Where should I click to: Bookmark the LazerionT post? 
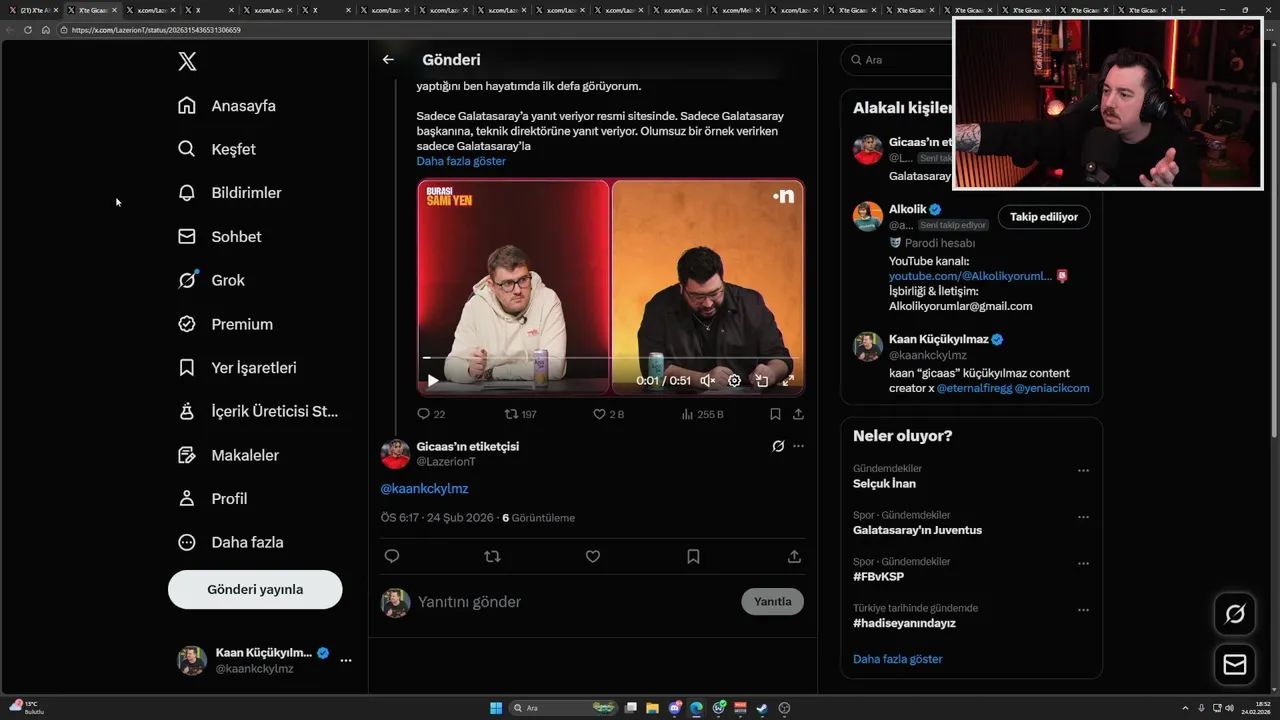[x=693, y=556]
